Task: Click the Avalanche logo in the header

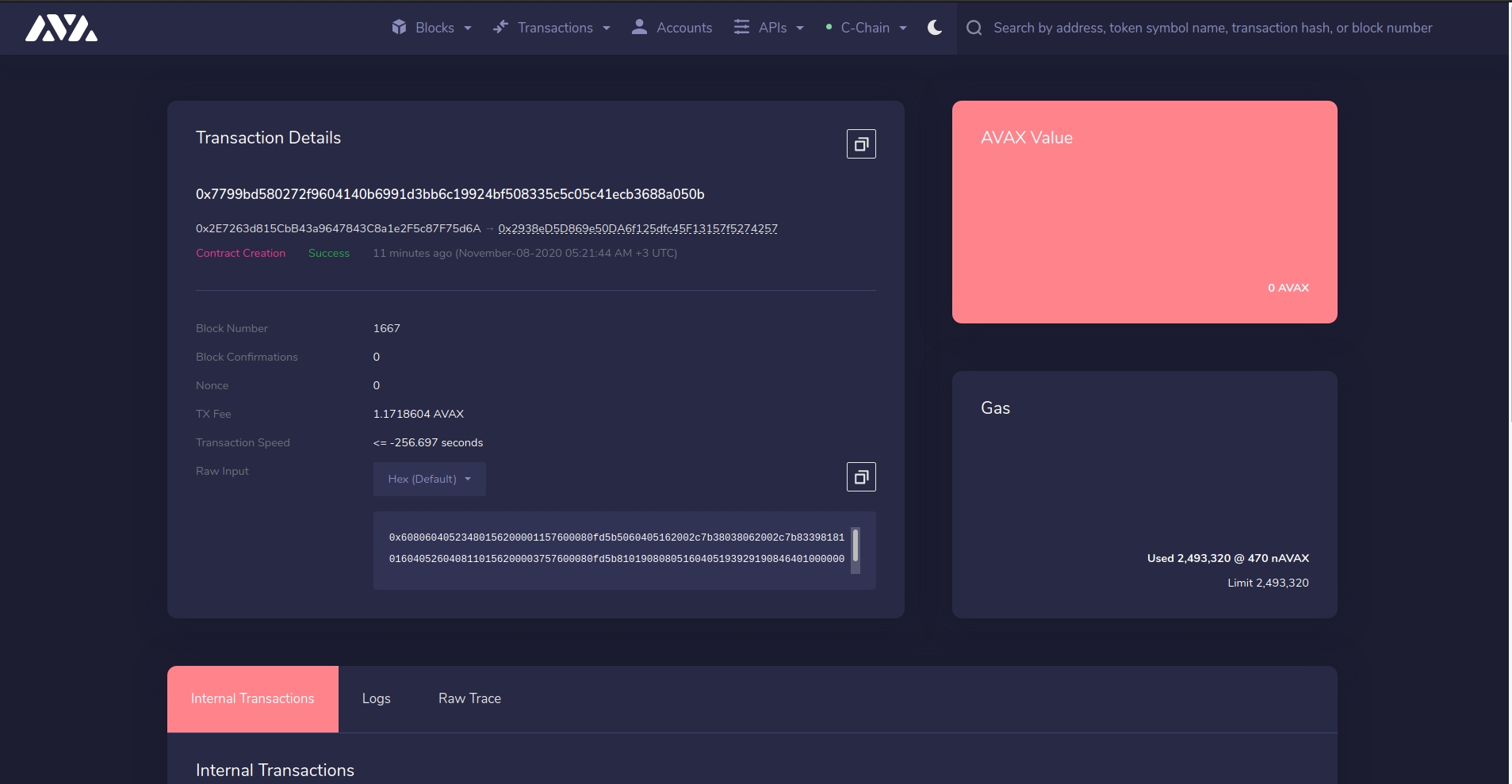Action: (61, 28)
